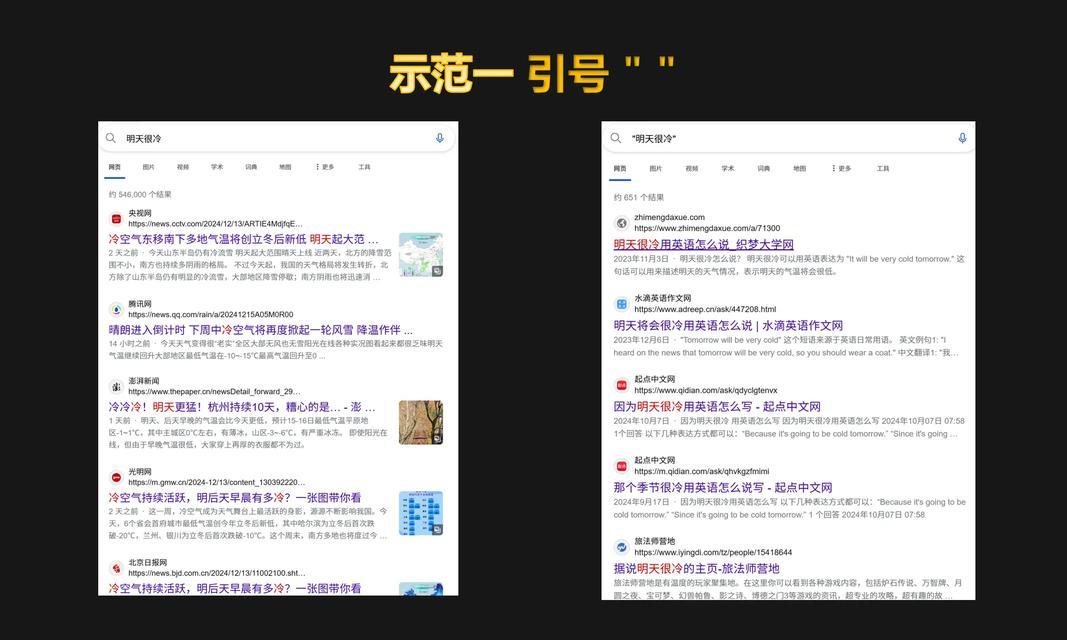Open 明天将会很冷用英语怎么说 水滴英语作文网 link
The image size is (1067, 640).
click(727, 326)
